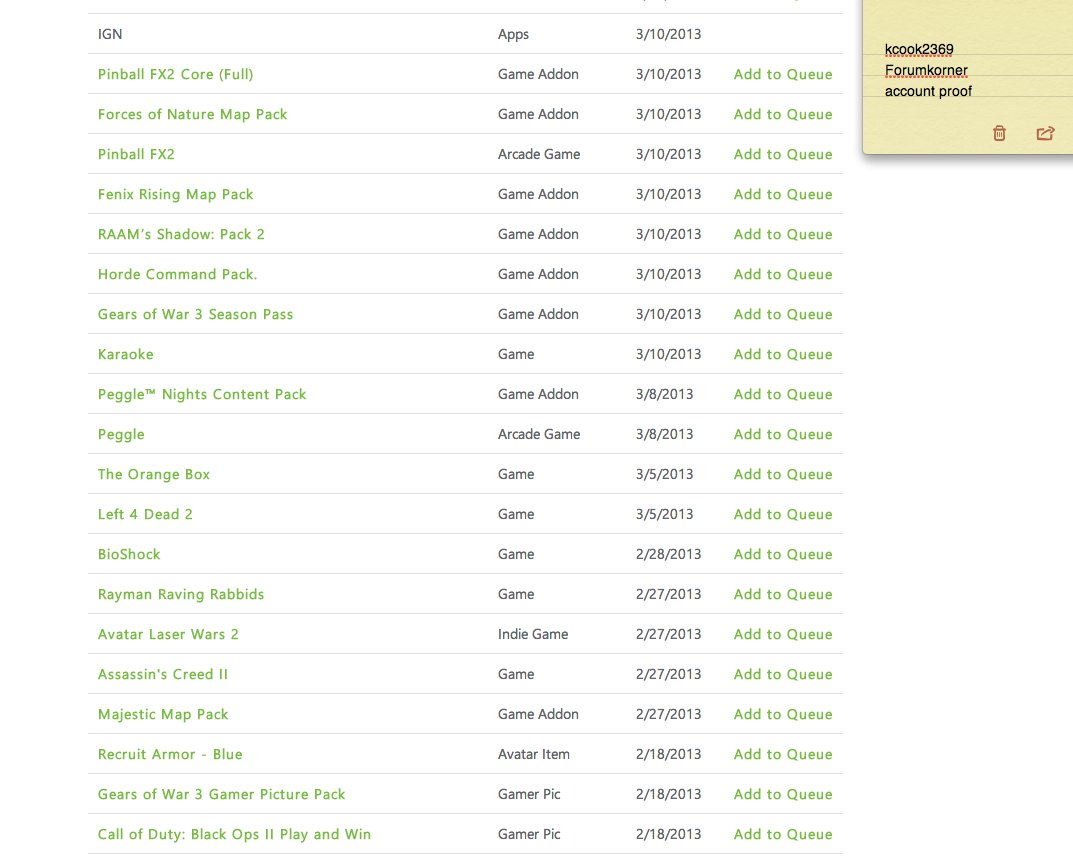Open Avatar Laser Wars 2 link
The height and width of the screenshot is (861, 1073).
[168, 634]
